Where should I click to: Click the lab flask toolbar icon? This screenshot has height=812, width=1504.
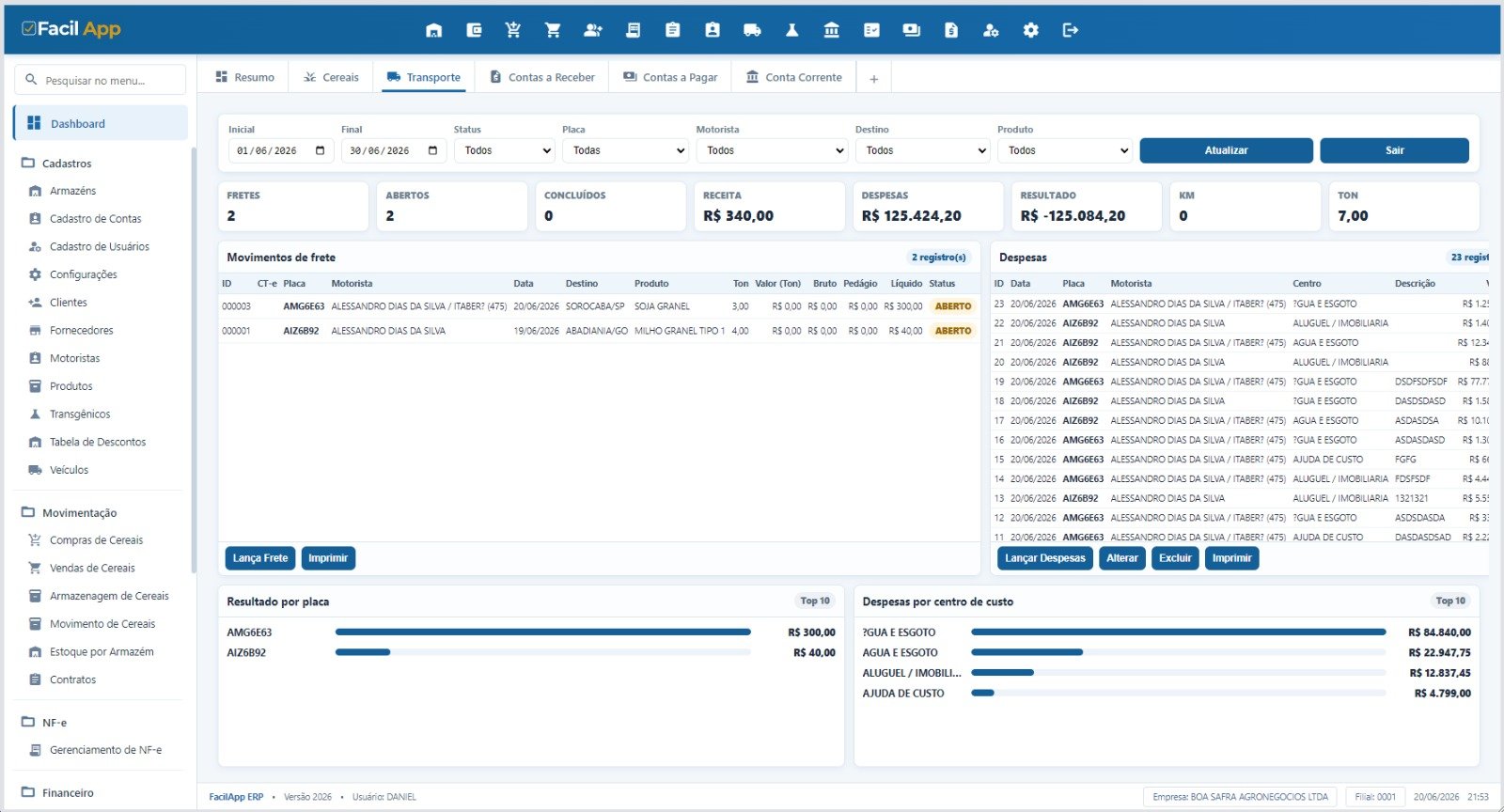coord(792,30)
